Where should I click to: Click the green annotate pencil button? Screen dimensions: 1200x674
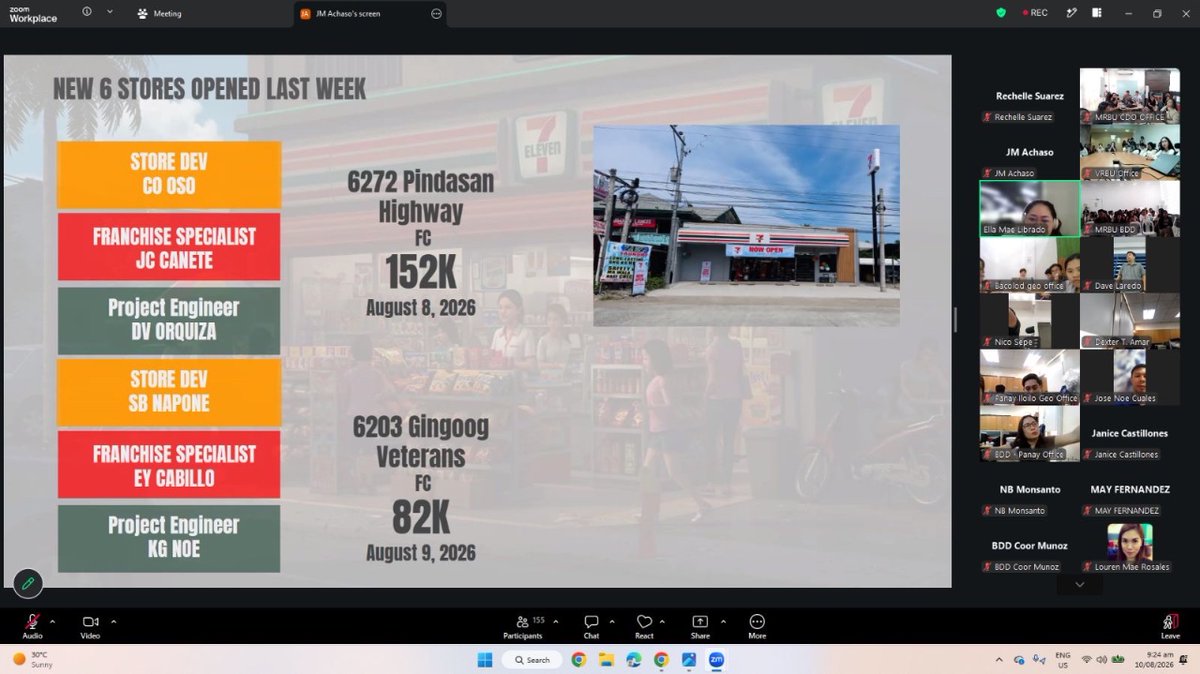click(27, 583)
